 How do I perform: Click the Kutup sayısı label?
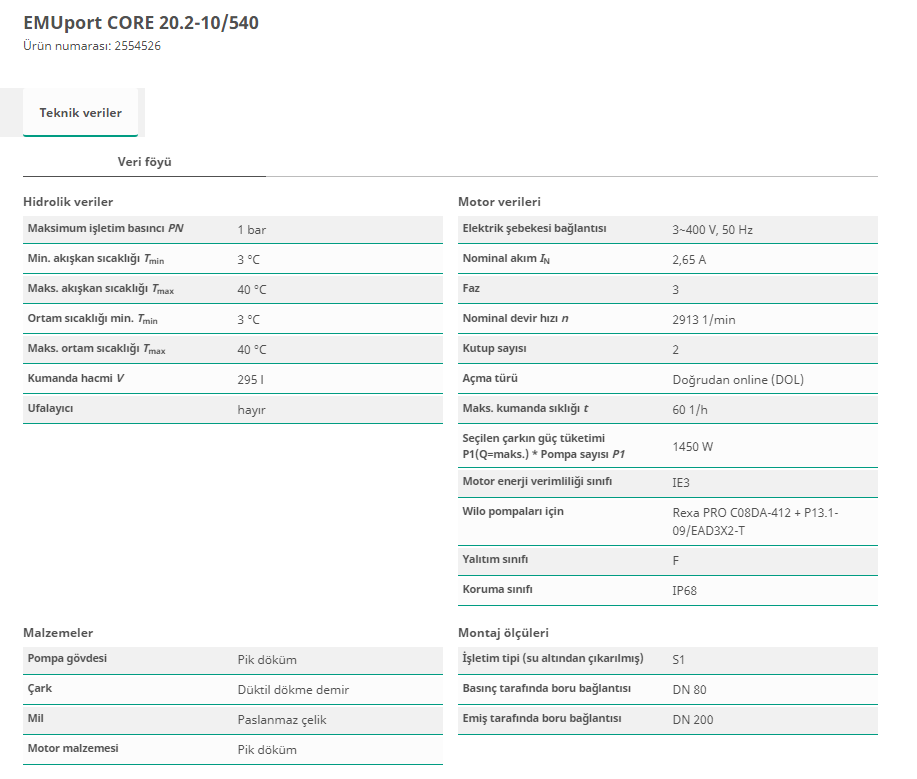[x=495, y=349]
